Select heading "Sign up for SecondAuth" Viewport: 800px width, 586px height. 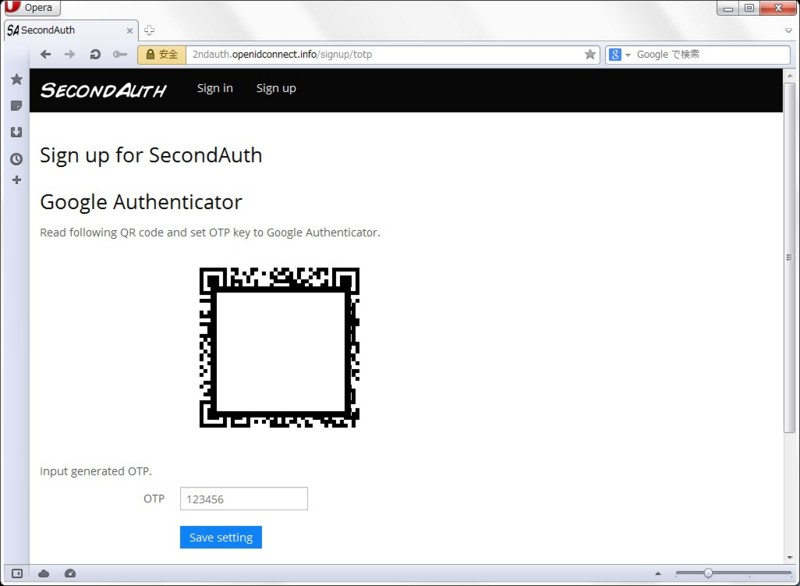coord(151,156)
